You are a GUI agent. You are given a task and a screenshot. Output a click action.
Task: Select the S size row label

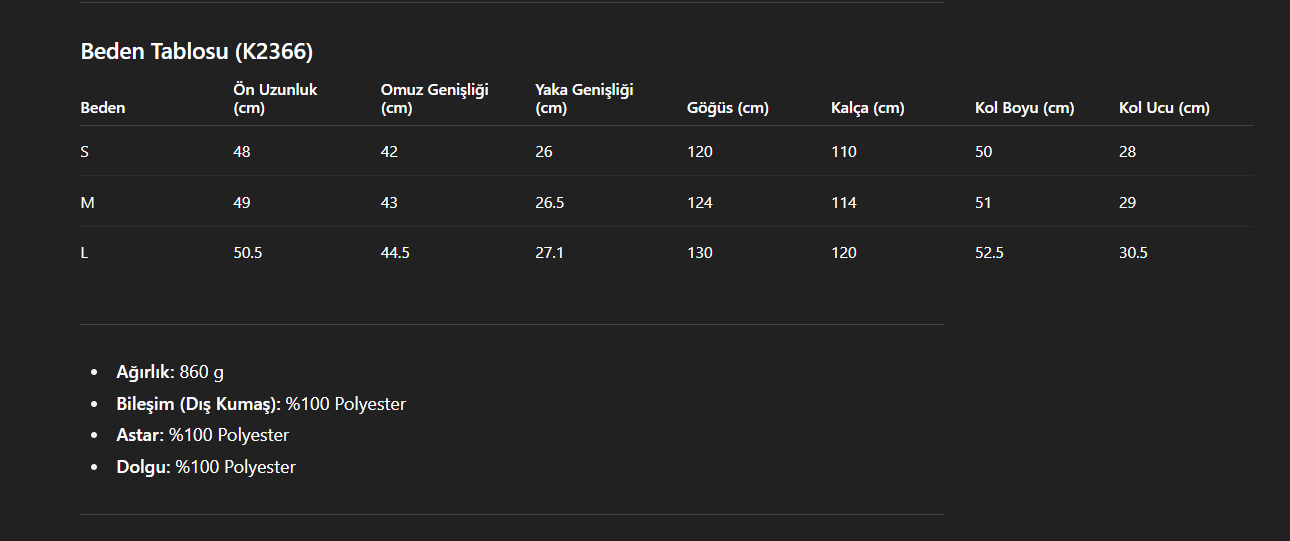[x=85, y=152]
